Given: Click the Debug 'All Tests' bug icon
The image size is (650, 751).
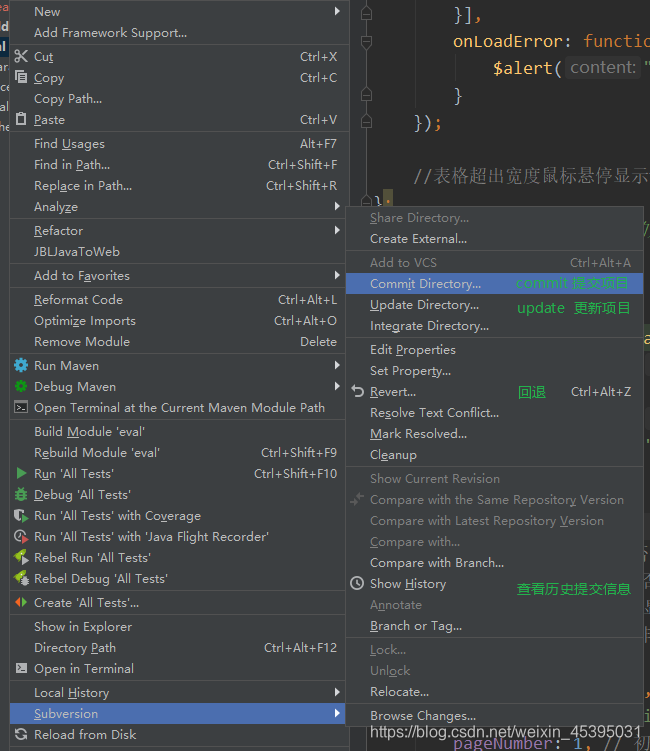Looking at the screenshot, I should coord(21,494).
